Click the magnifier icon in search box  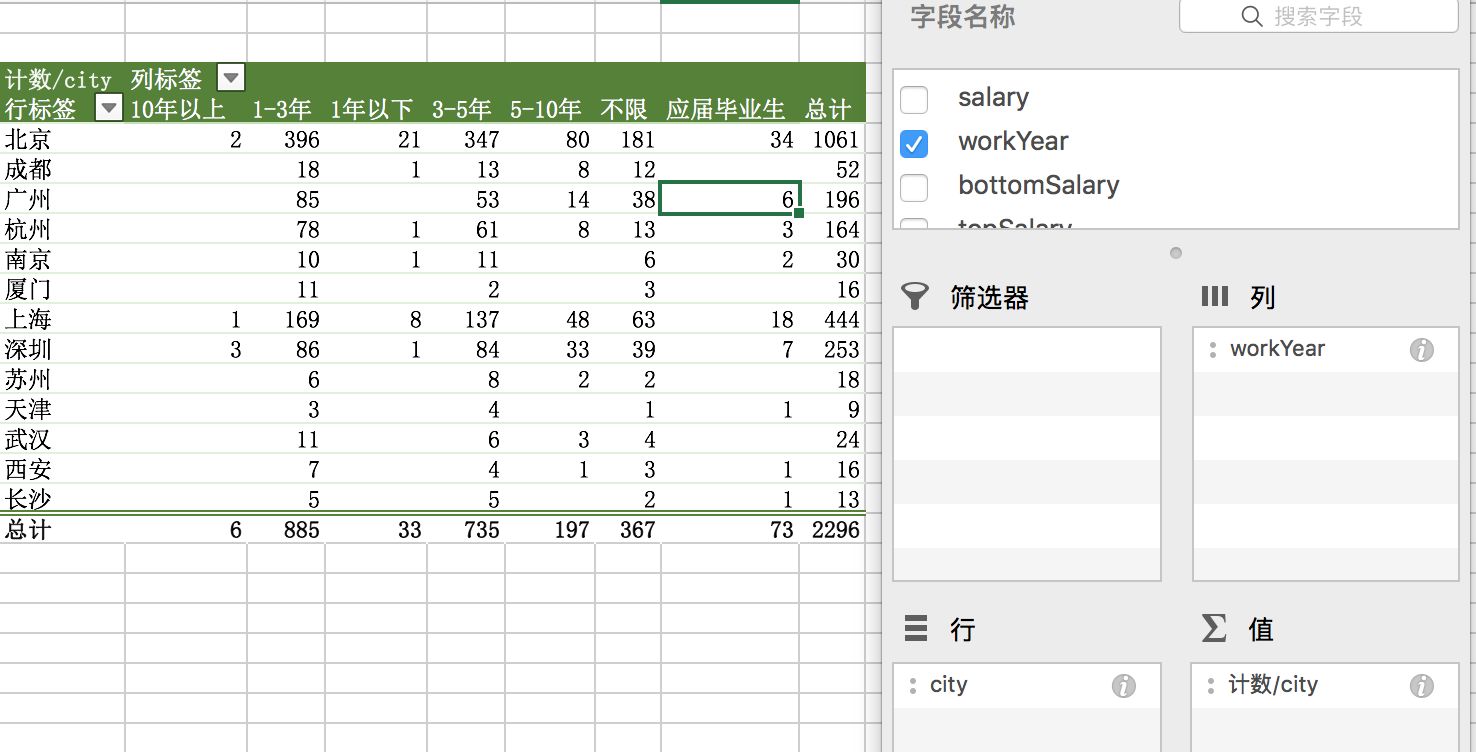pos(1251,16)
